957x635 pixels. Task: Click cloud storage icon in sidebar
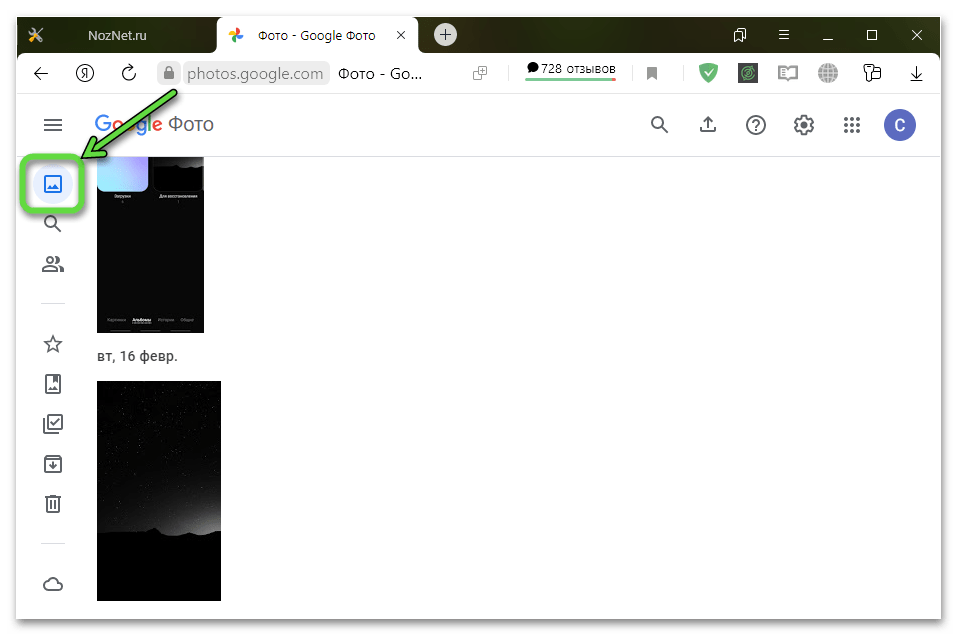[53, 584]
